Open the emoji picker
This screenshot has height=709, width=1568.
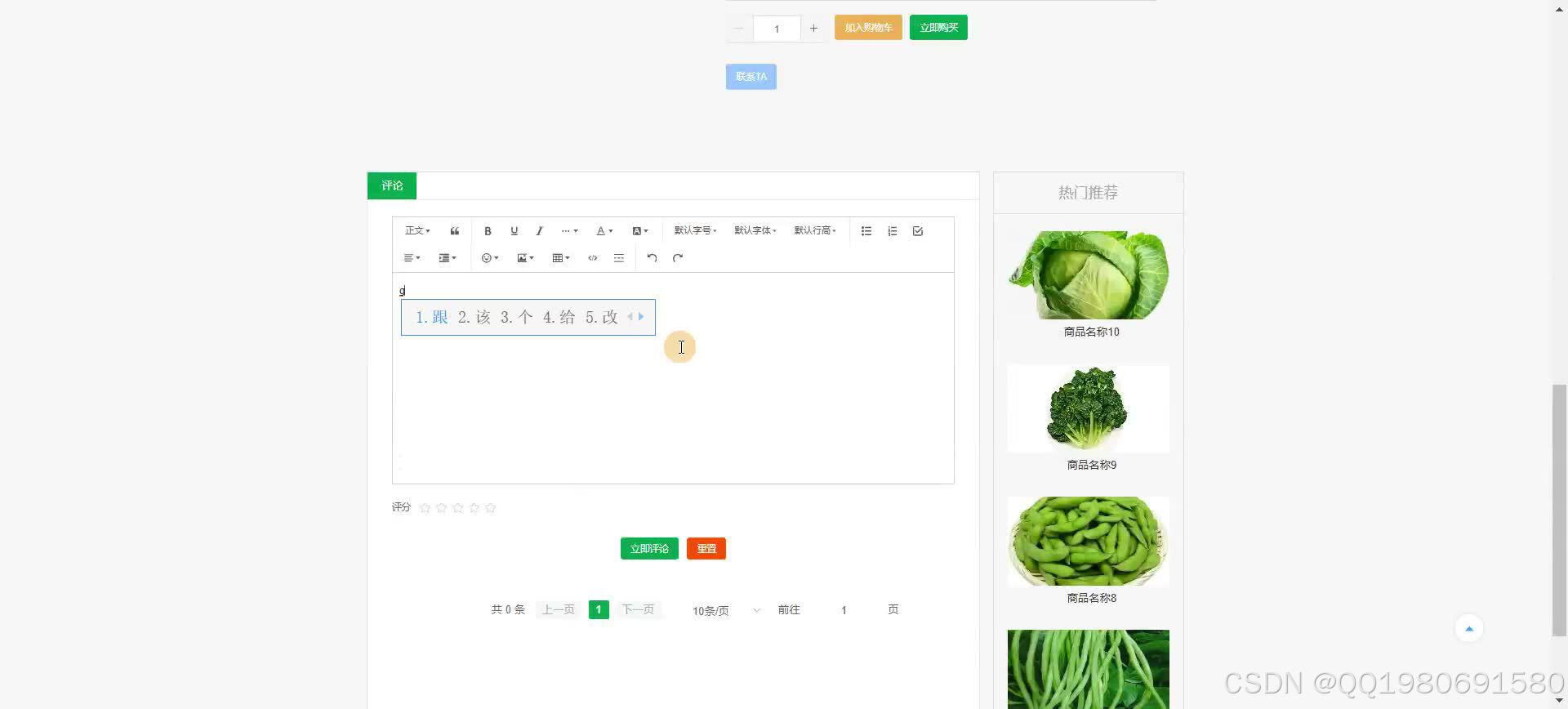click(x=490, y=258)
